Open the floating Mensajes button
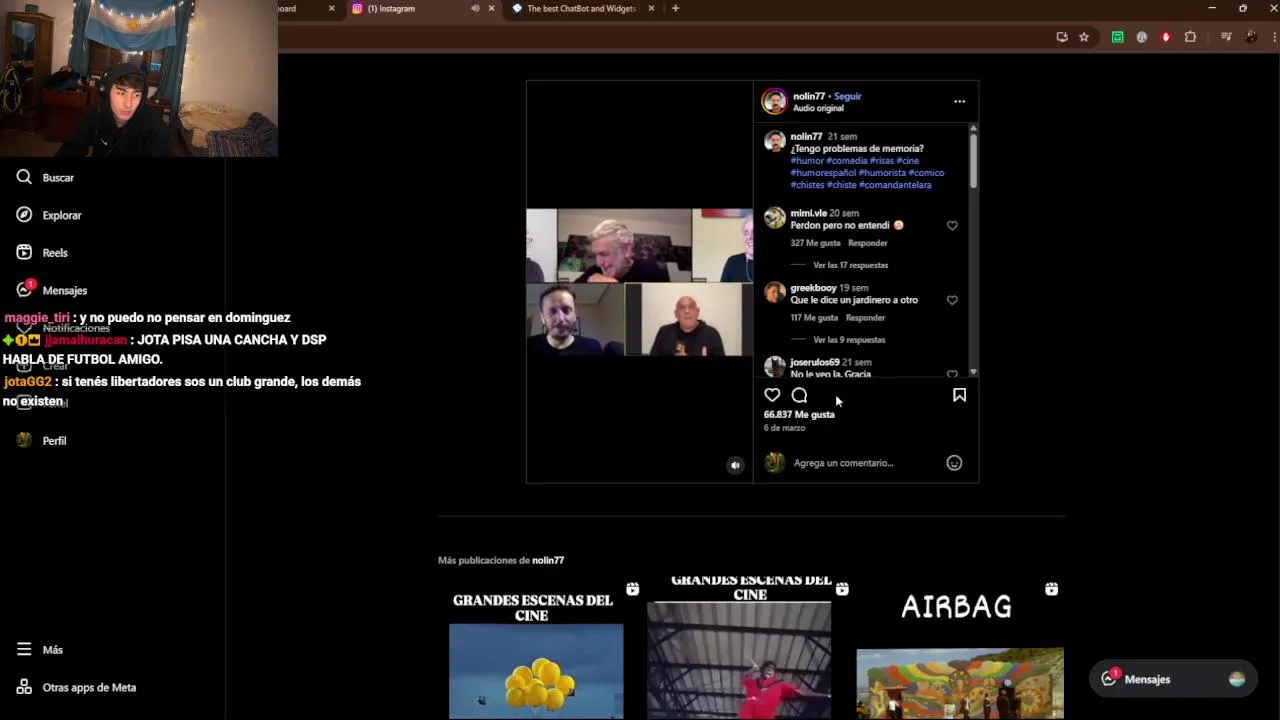The image size is (1280, 720). [1173, 679]
